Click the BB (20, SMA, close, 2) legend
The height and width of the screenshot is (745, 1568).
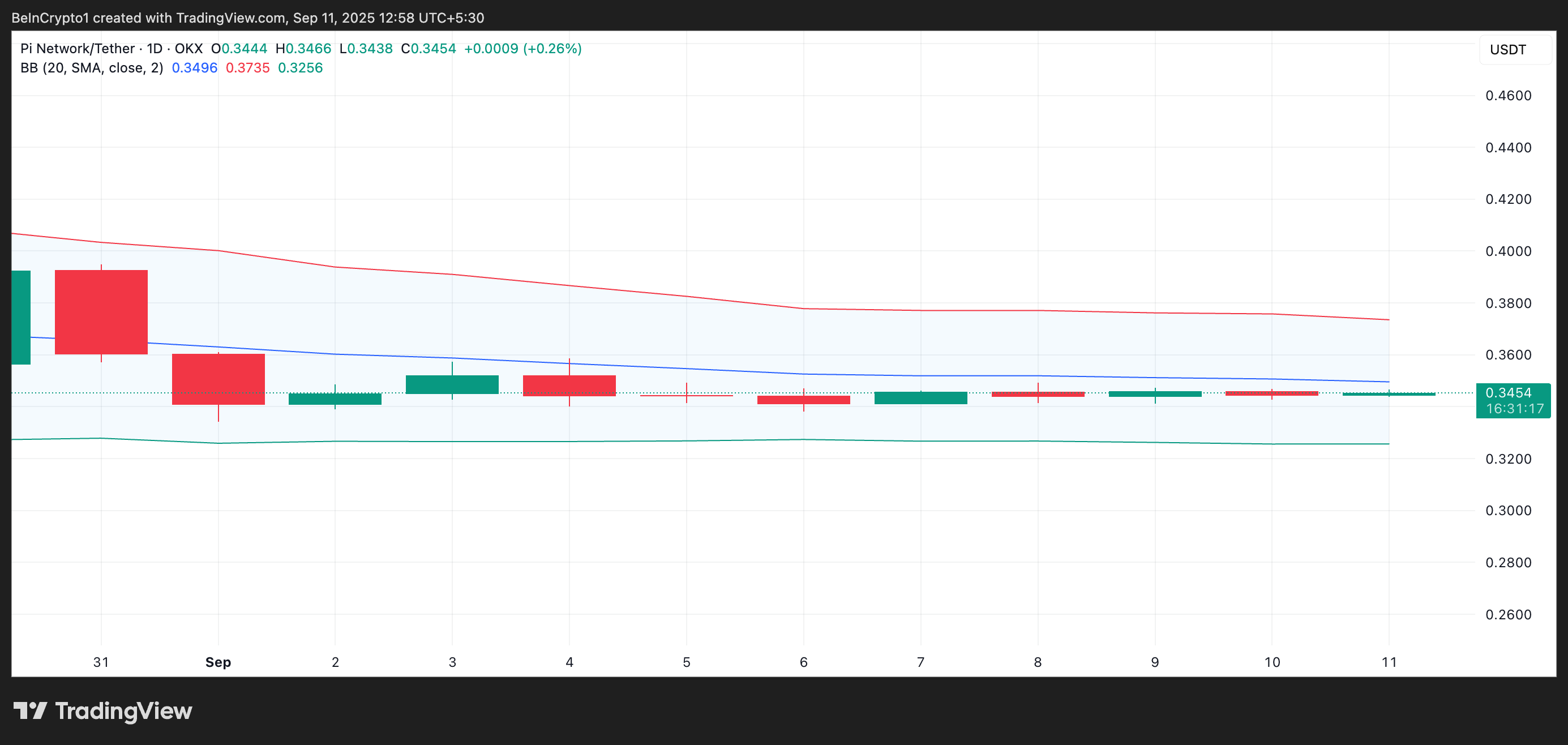[x=91, y=67]
